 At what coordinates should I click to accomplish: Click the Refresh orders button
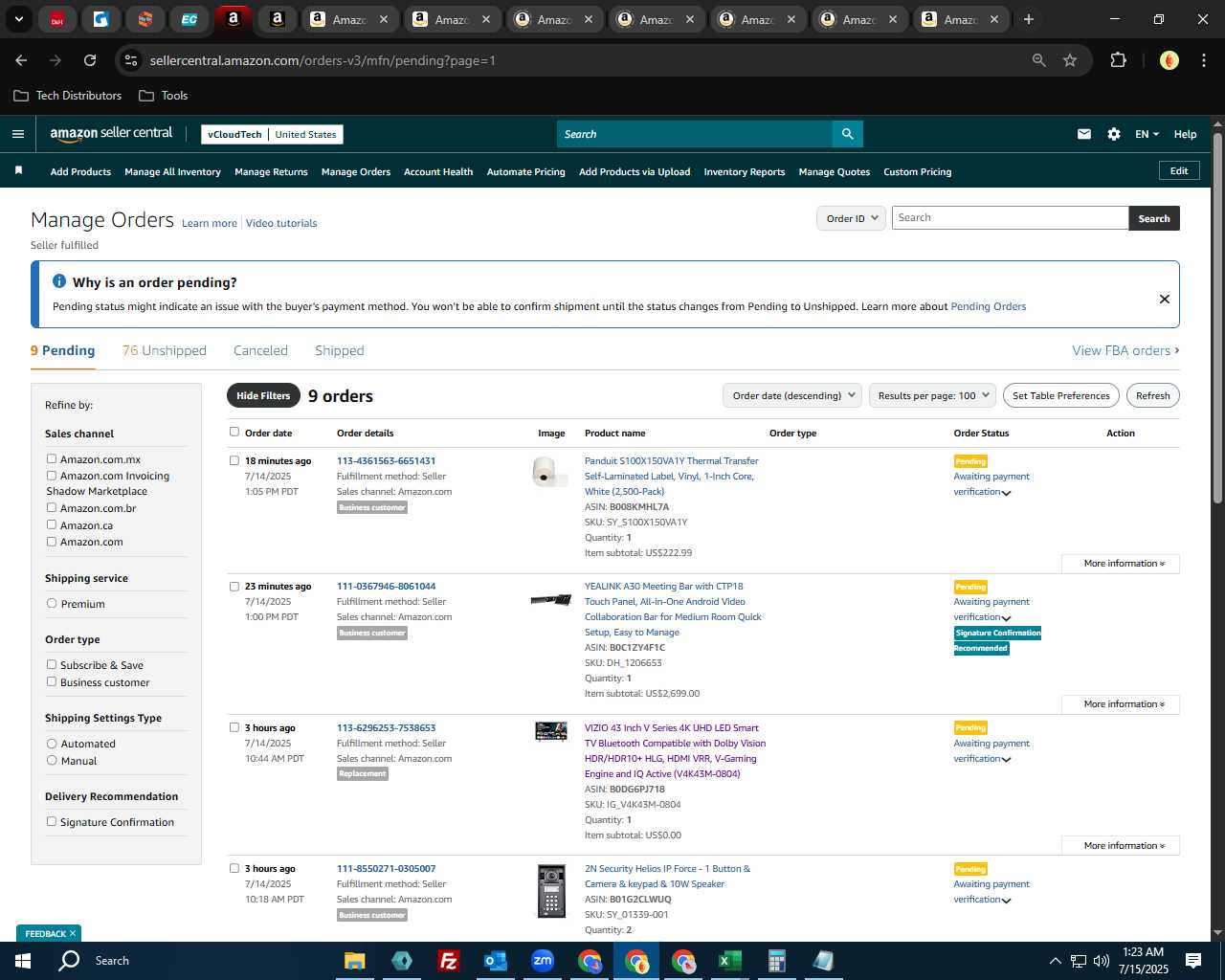pyautogui.click(x=1153, y=395)
